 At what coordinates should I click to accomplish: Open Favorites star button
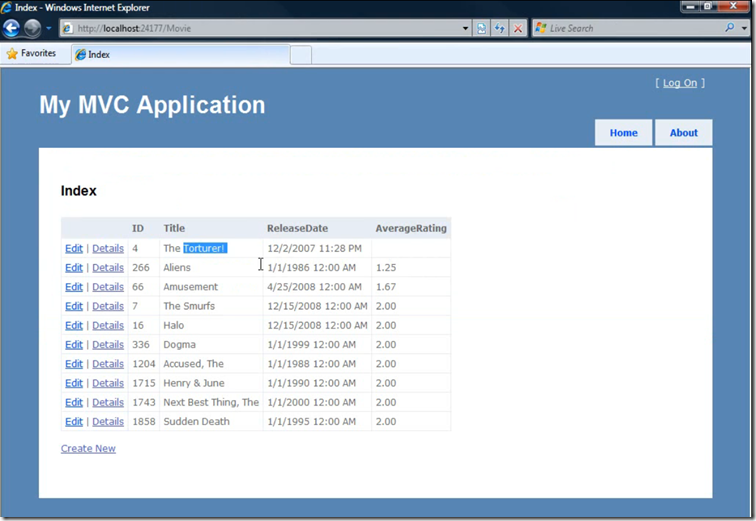32,53
